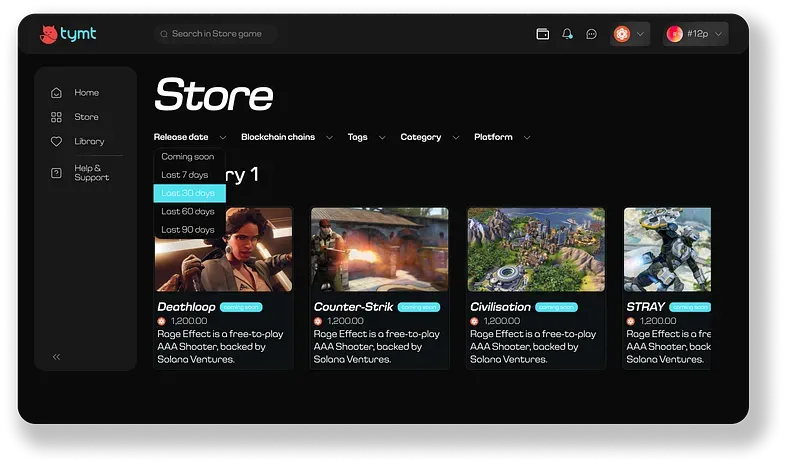
Task: Open the STRAY game thumbnail
Action: 667,250
